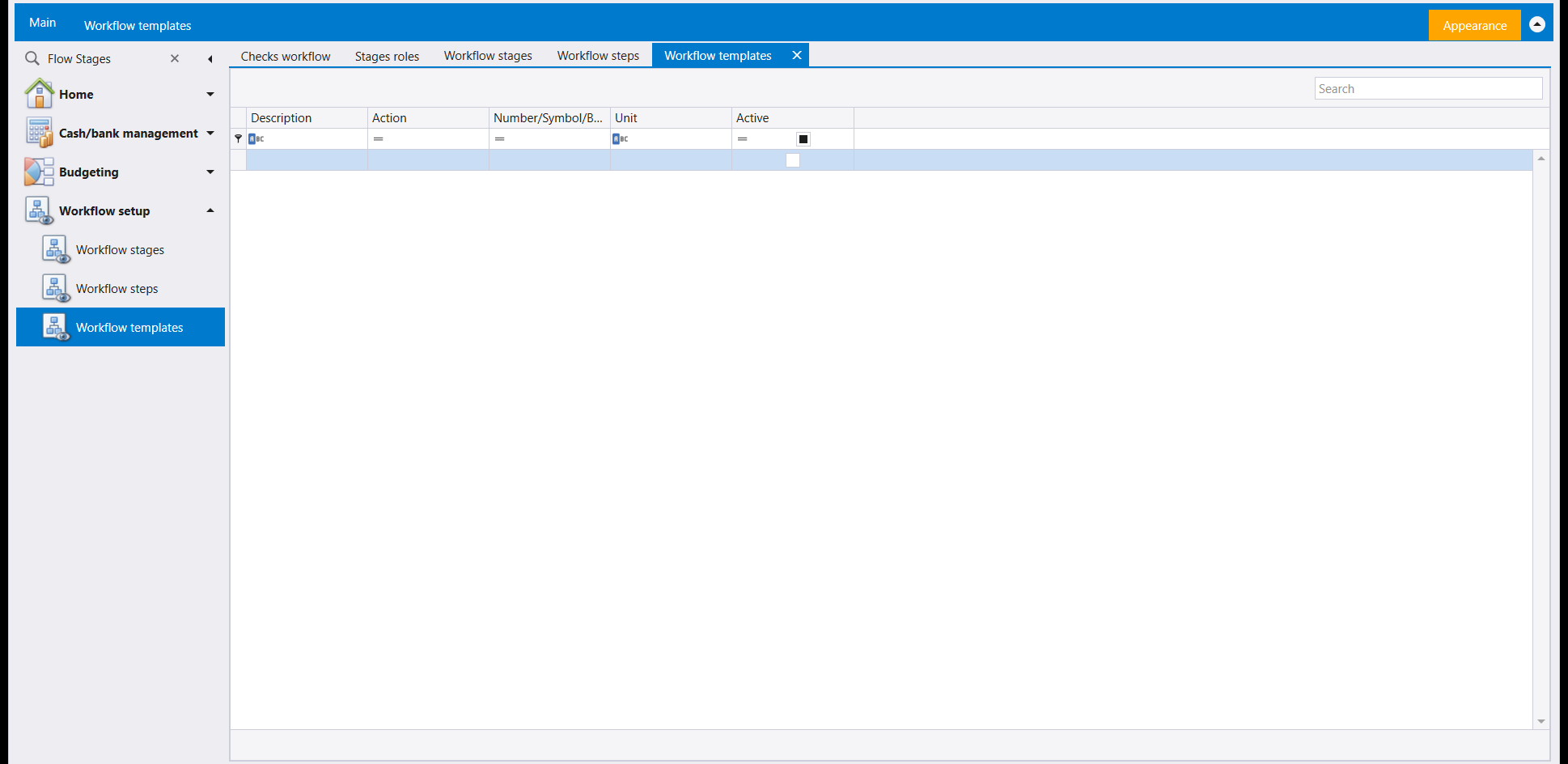Check the Active box in new row
The width and height of the screenshot is (1568, 764).
tap(793, 160)
